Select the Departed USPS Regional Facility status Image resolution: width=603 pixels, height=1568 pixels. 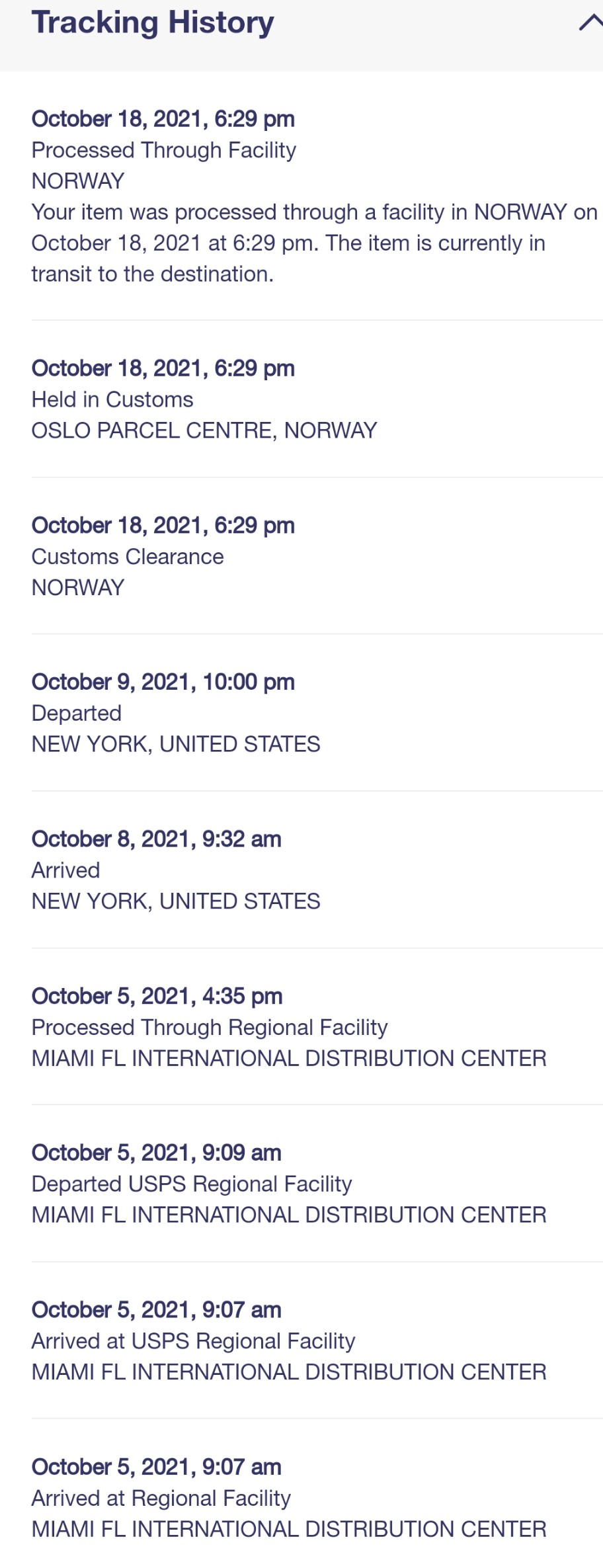click(x=192, y=1184)
